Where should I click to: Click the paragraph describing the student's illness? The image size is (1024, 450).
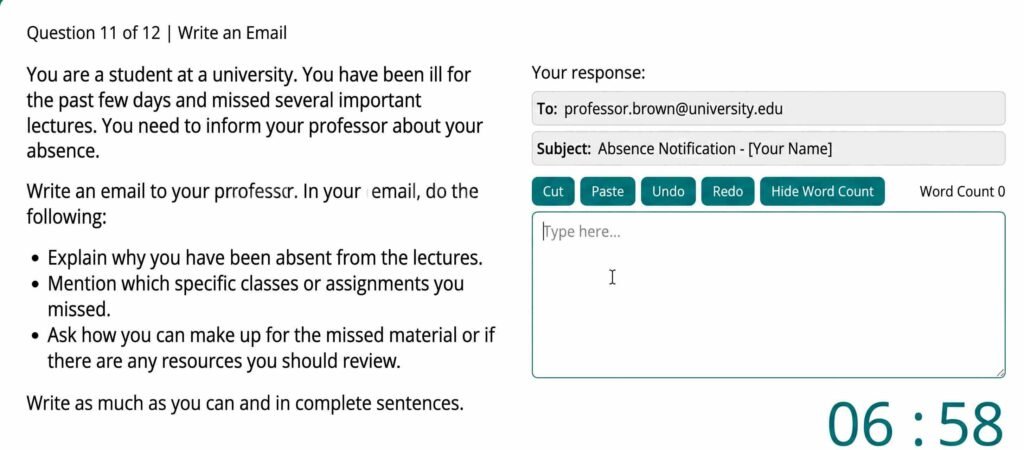point(255,113)
